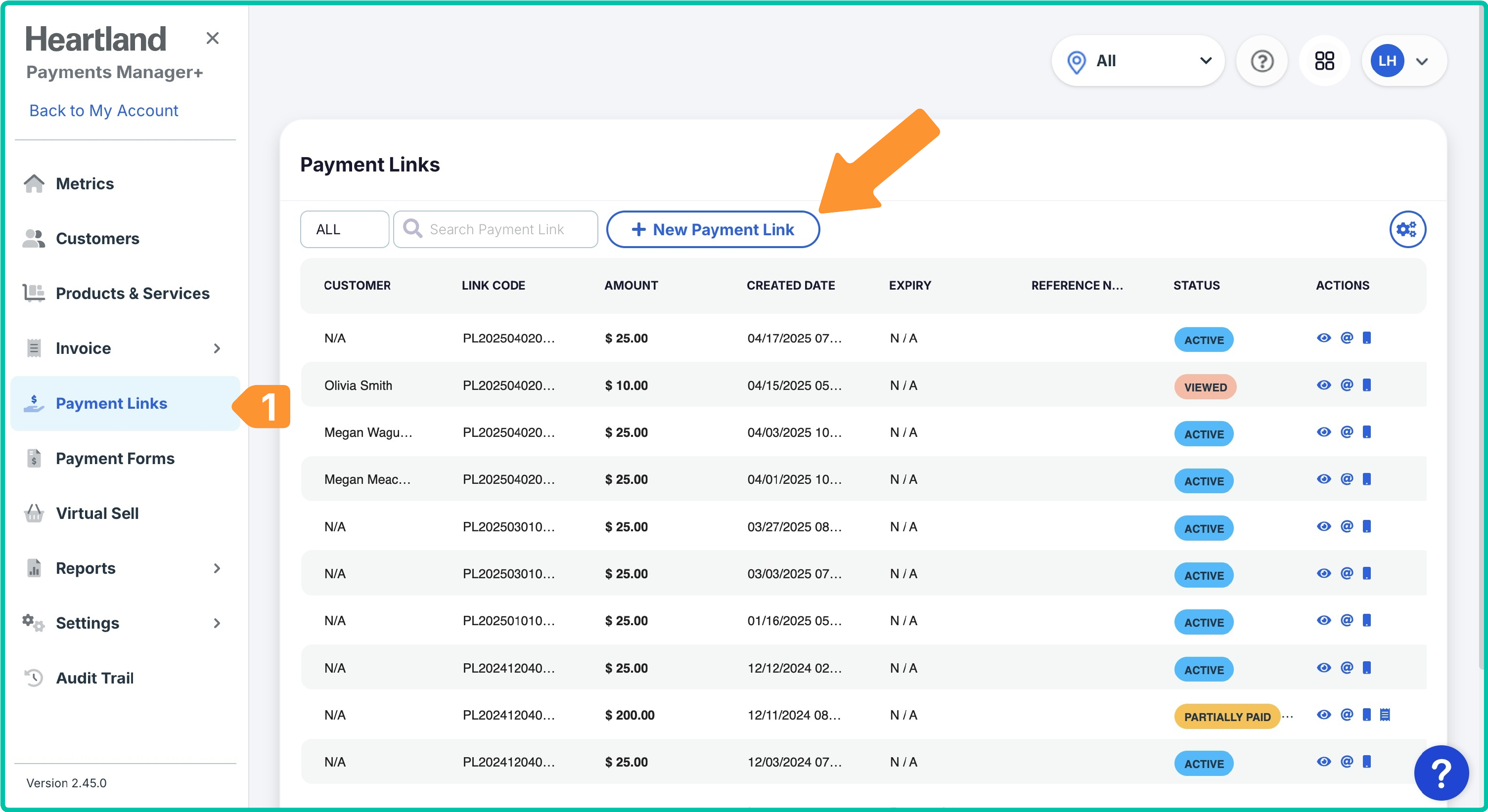View the 03/27/2025 payment link
1488x812 pixels.
tap(1324, 526)
